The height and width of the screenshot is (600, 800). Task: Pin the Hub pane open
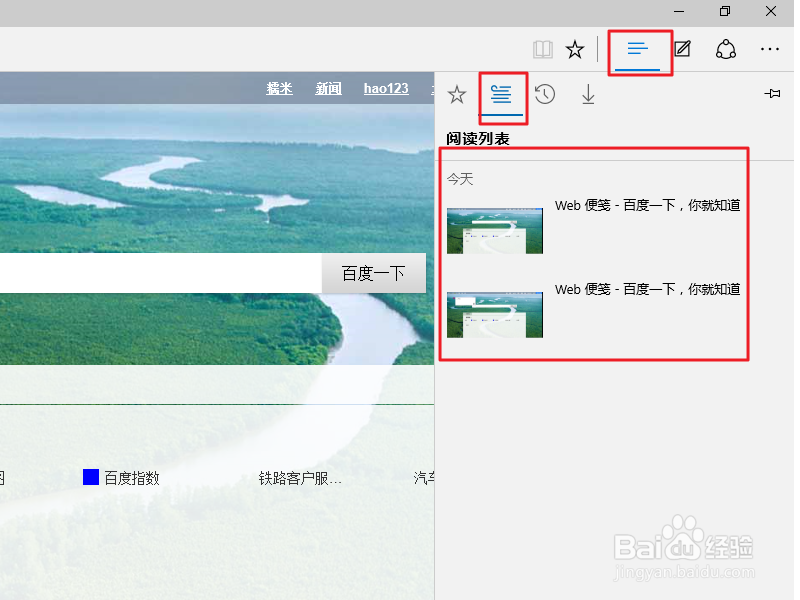pyautogui.click(x=772, y=93)
